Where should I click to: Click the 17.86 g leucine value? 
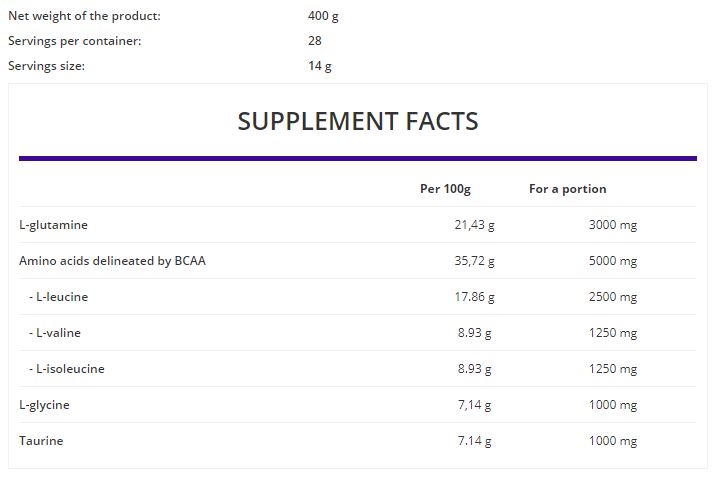coord(474,297)
